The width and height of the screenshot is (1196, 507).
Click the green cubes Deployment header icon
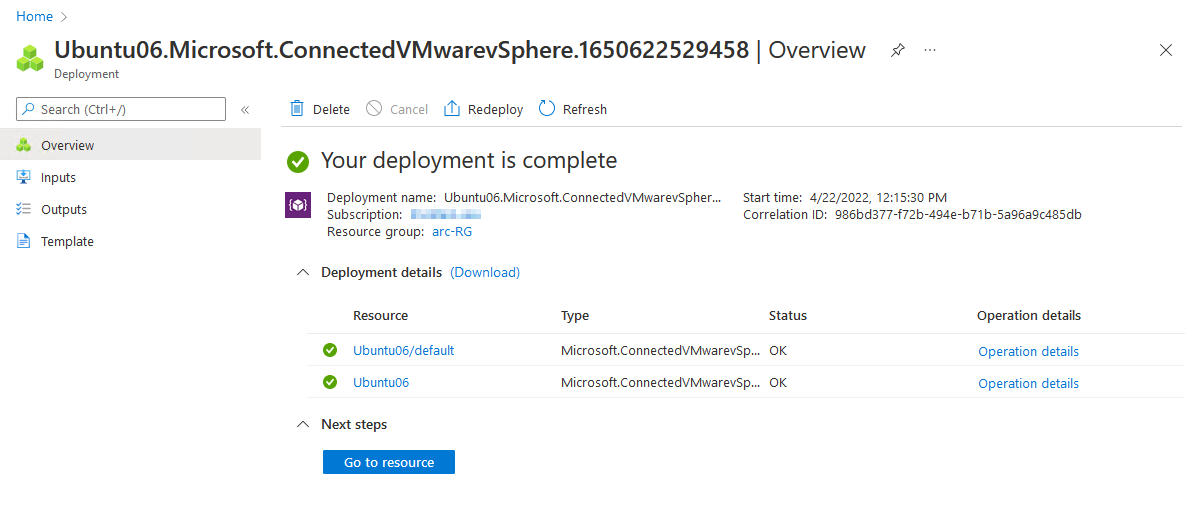(31, 59)
